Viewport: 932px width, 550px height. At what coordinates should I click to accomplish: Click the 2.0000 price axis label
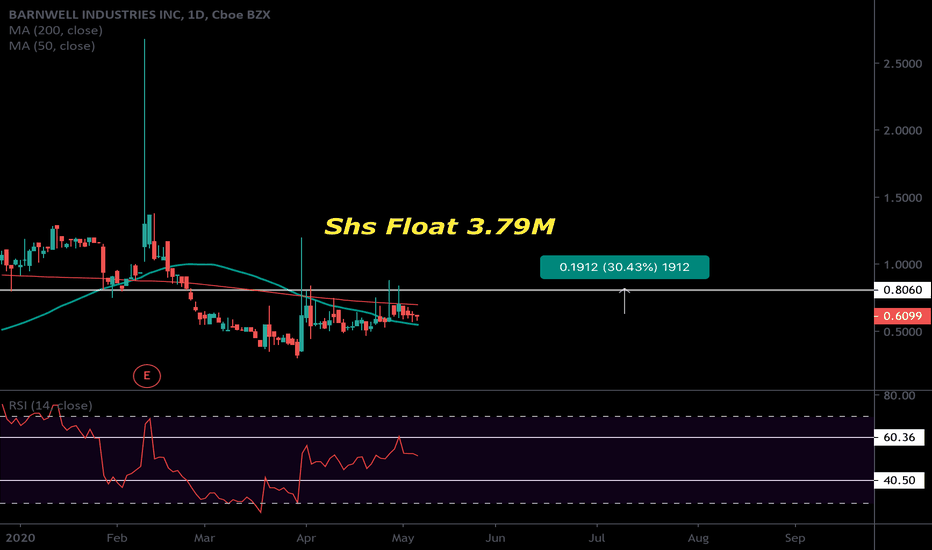(x=903, y=131)
